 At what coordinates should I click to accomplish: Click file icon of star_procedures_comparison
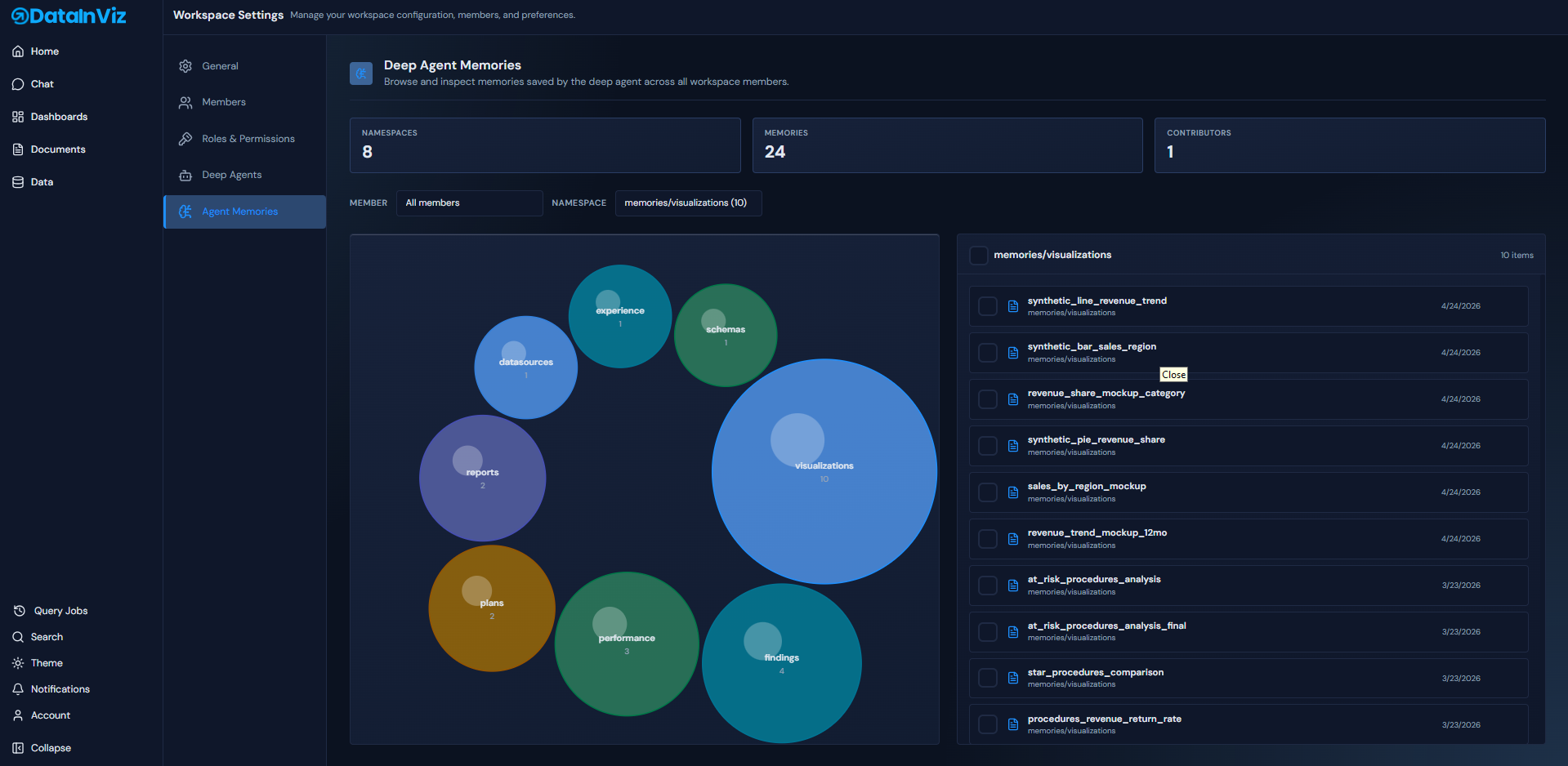tap(1013, 678)
